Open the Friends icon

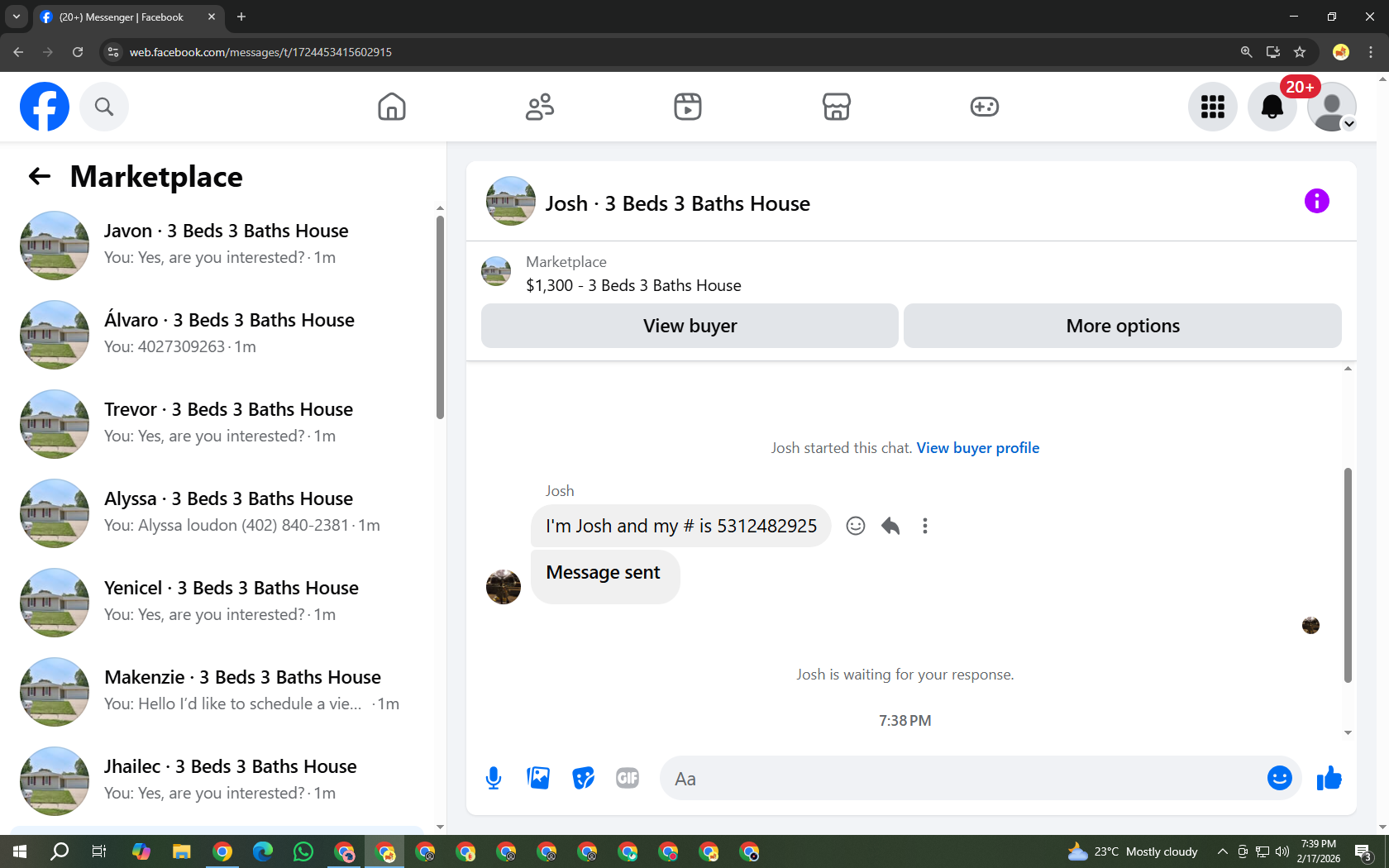point(540,107)
